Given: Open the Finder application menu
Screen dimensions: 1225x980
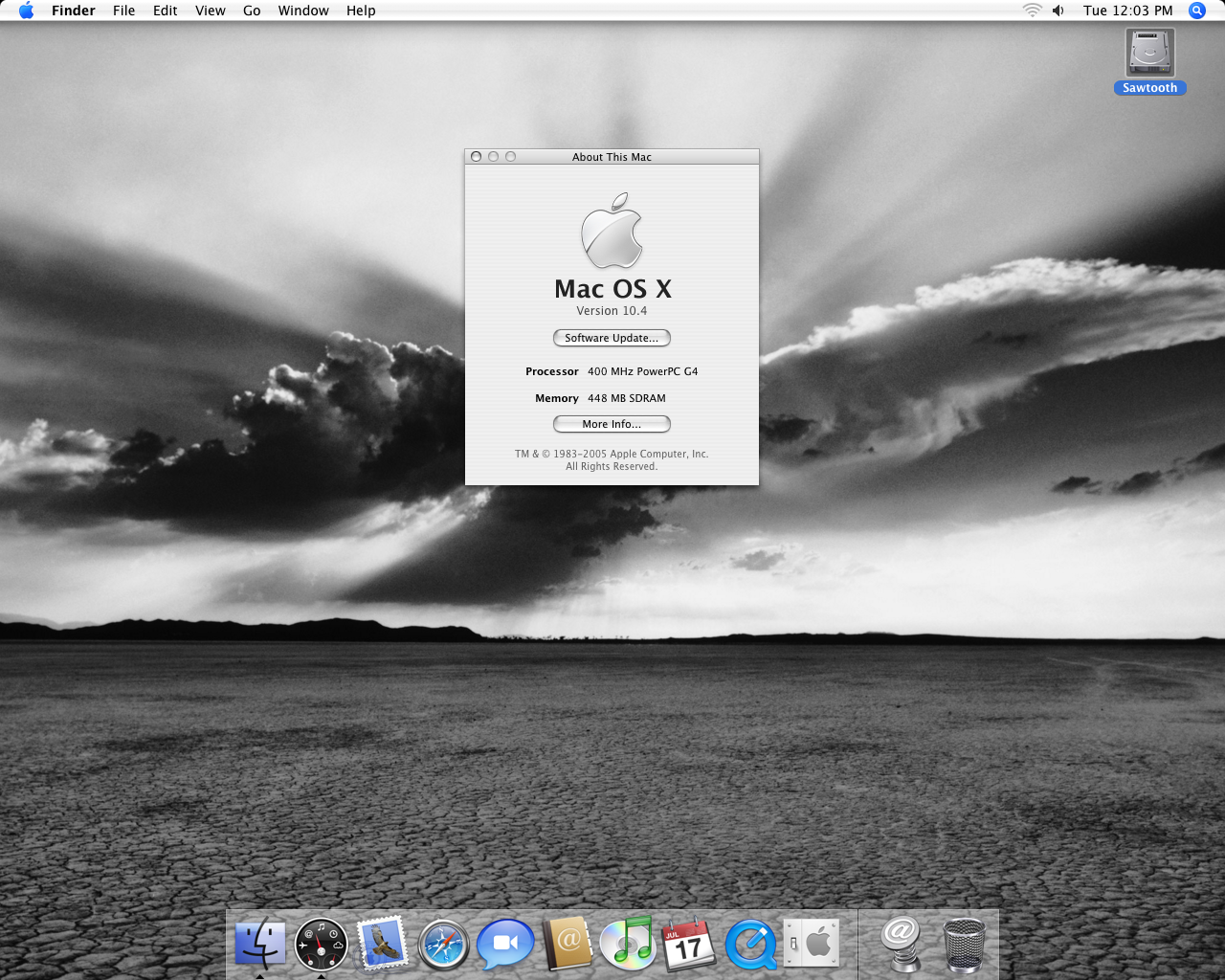Looking at the screenshot, I should (x=74, y=11).
